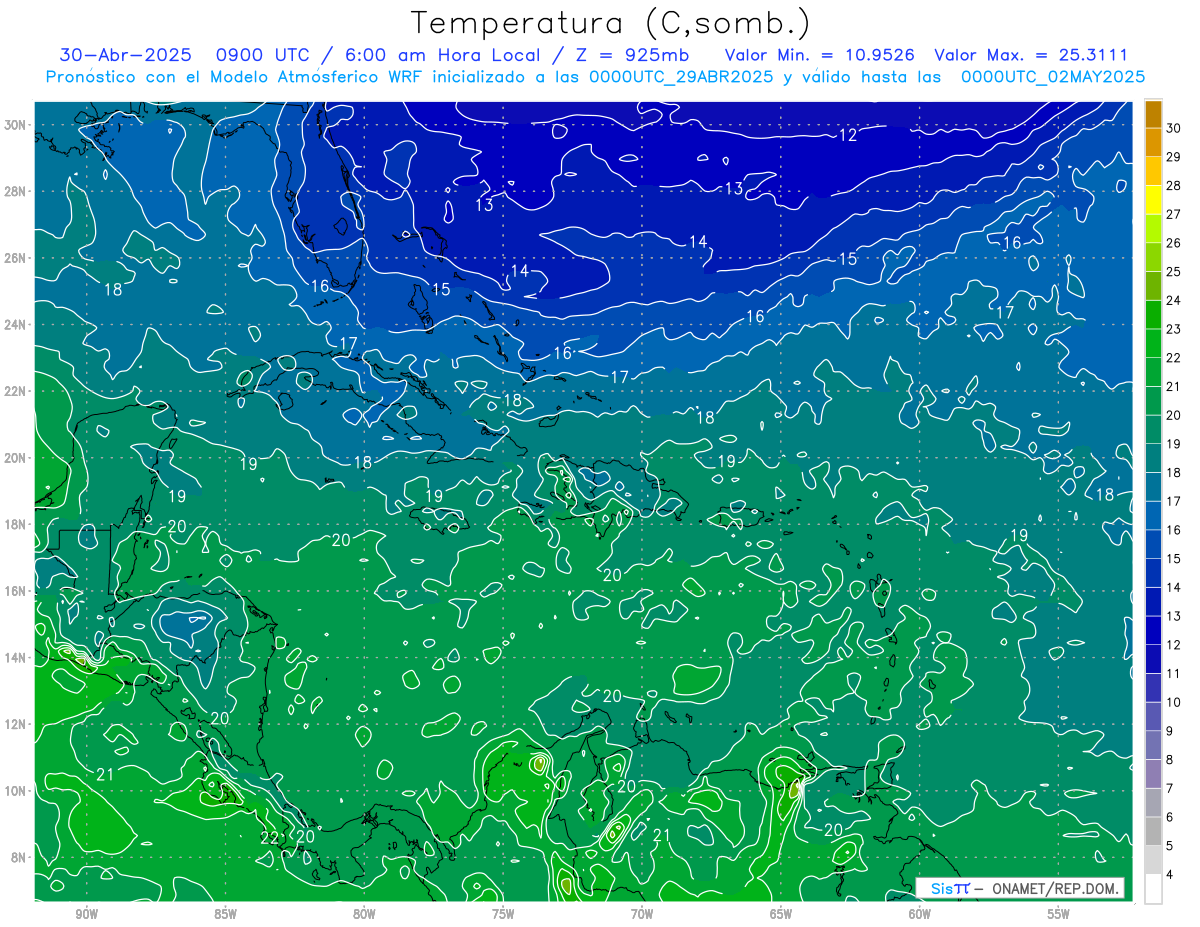Click the "7" value on the color legend
This screenshot has height=927, width=1200.
pos(1171,789)
